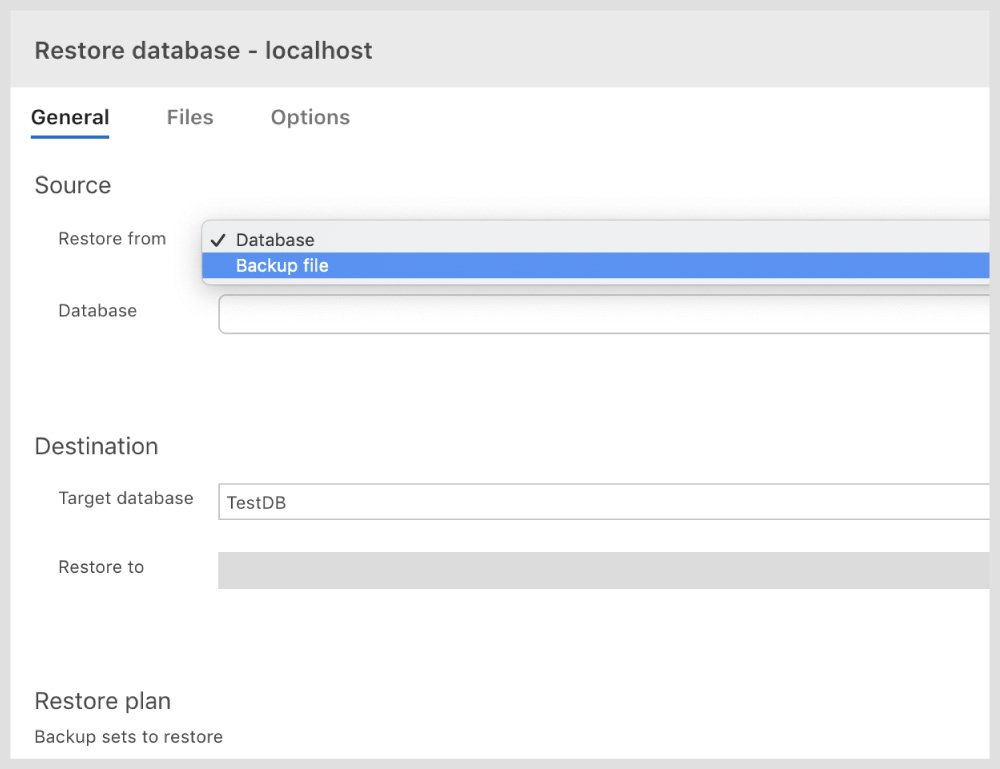Click the Backup sets to restore label
Viewport: 1000px width, 769px height.
(x=128, y=735)
